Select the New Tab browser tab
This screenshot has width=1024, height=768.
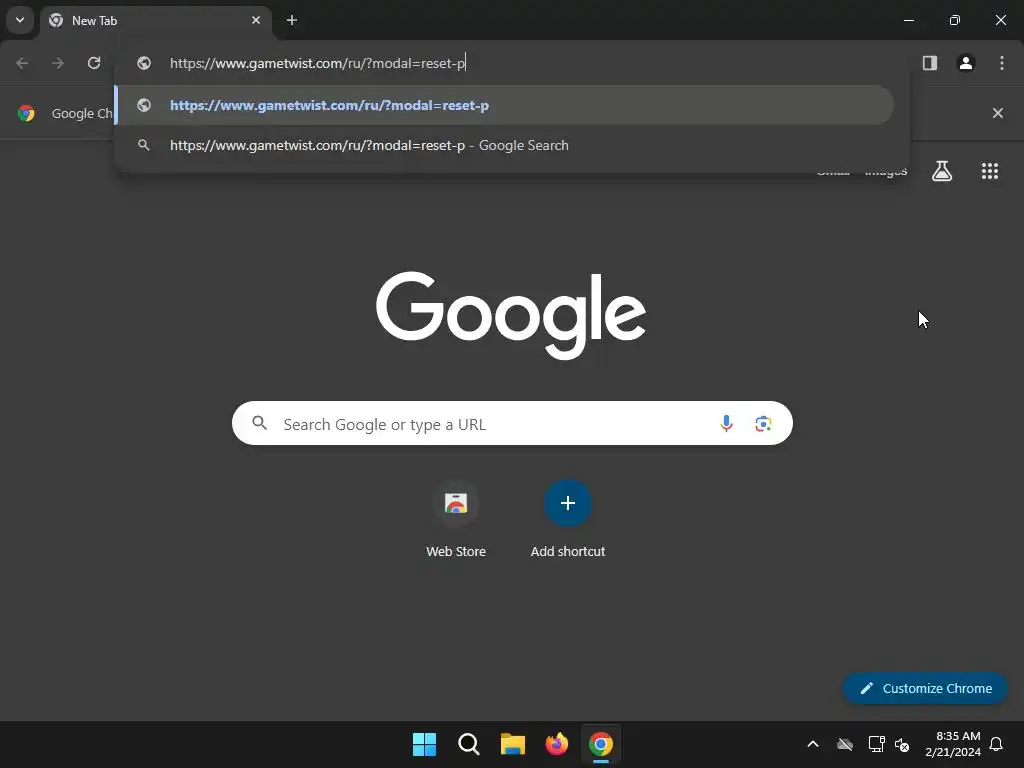pyautogui.click(x=155, y=20)
